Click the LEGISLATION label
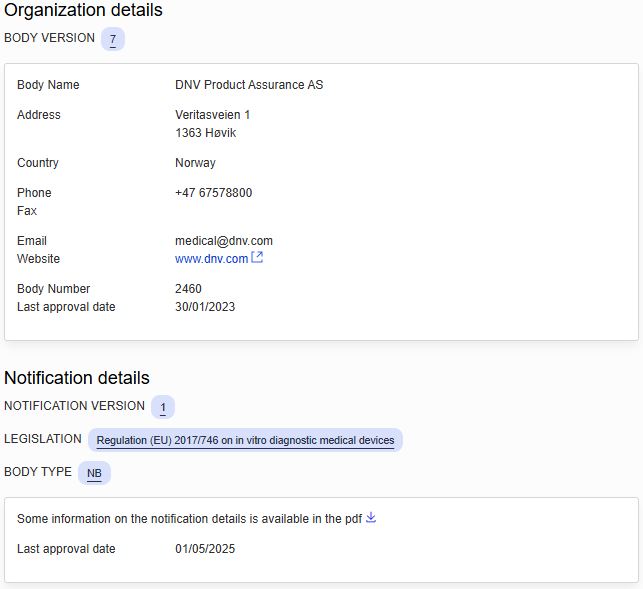 click(43, 439)
